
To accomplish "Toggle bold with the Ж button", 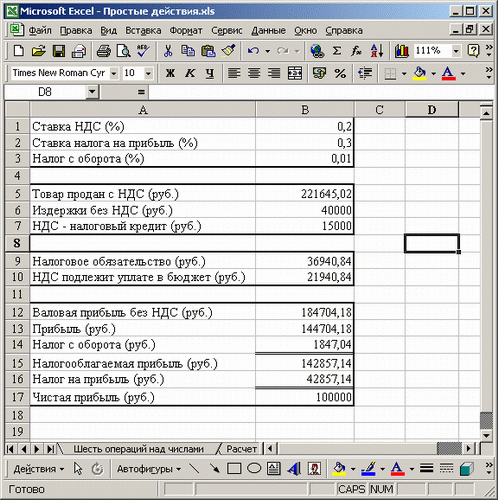I will tap(170, 73).
